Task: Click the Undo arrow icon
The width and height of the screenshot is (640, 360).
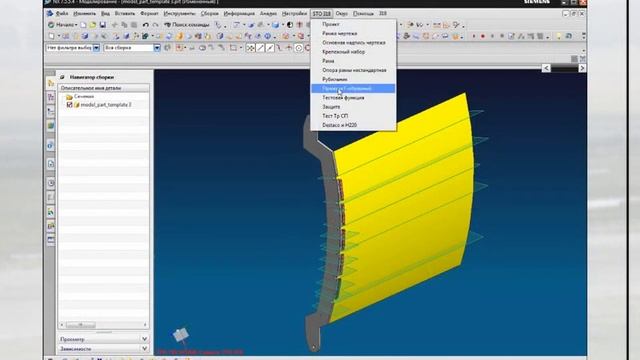Action: click(x=146, y=25)
